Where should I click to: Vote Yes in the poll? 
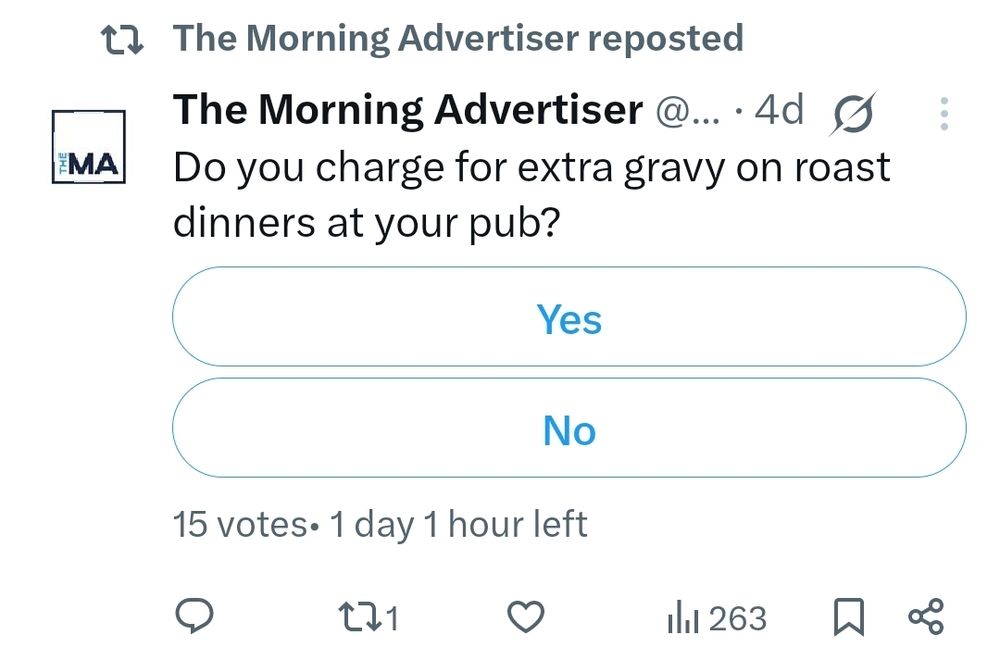pos(569,316)
